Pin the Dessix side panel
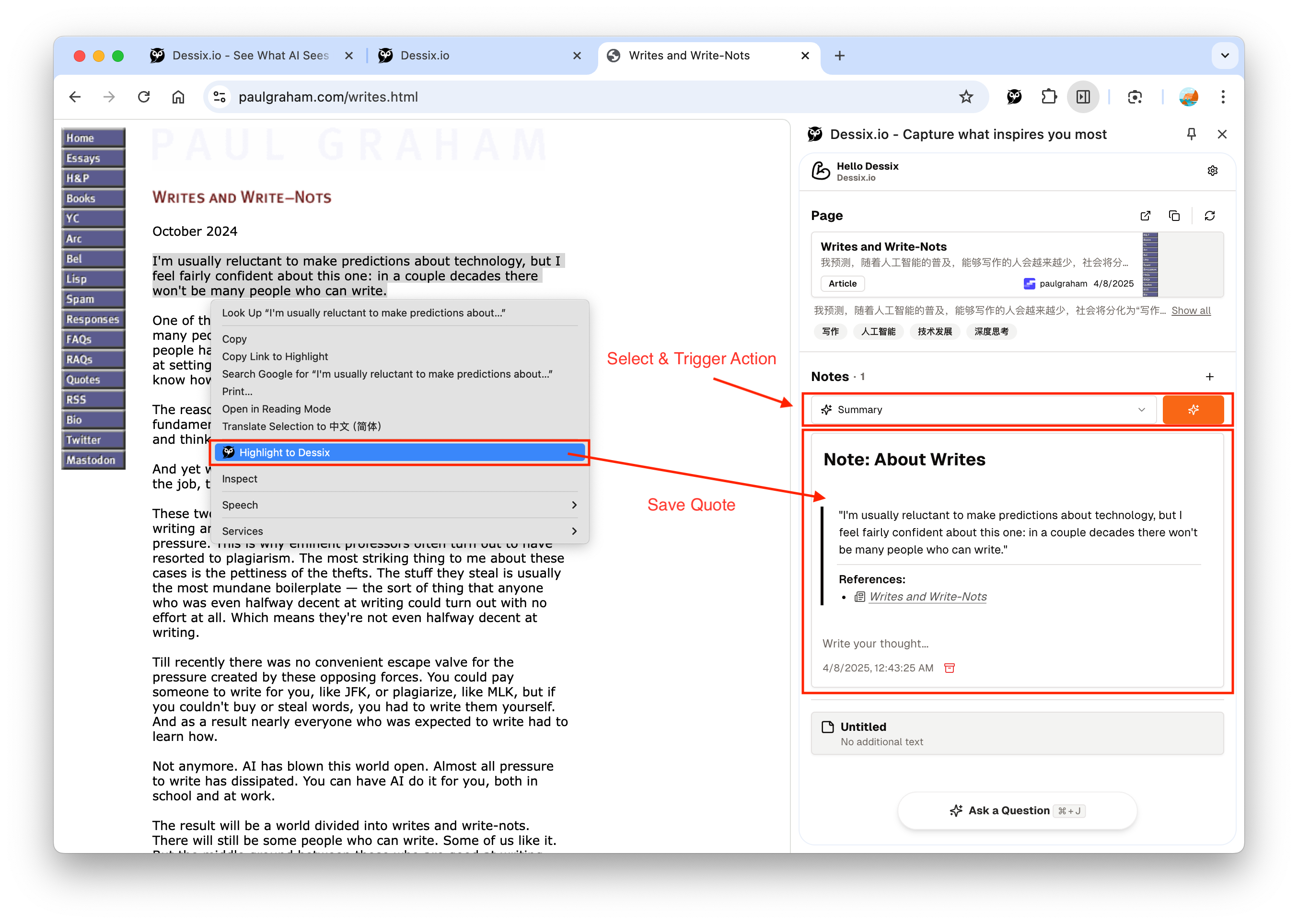Screen dimensions: 1298x924 click(1191, 134)
